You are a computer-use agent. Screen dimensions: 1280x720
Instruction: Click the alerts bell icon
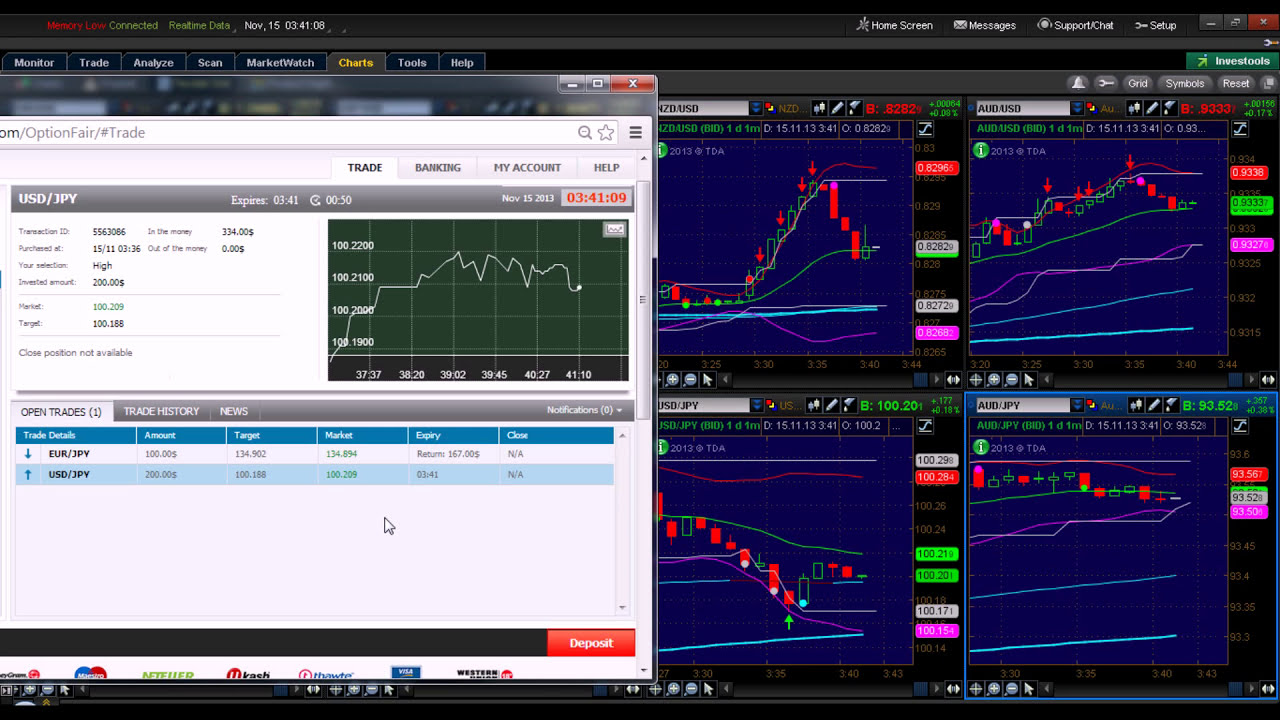point(1078,83)
